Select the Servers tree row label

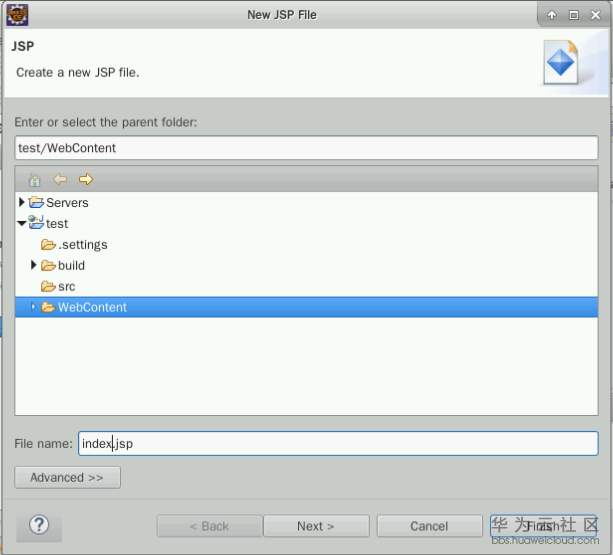pyautogui.click(x=67, y=202)
